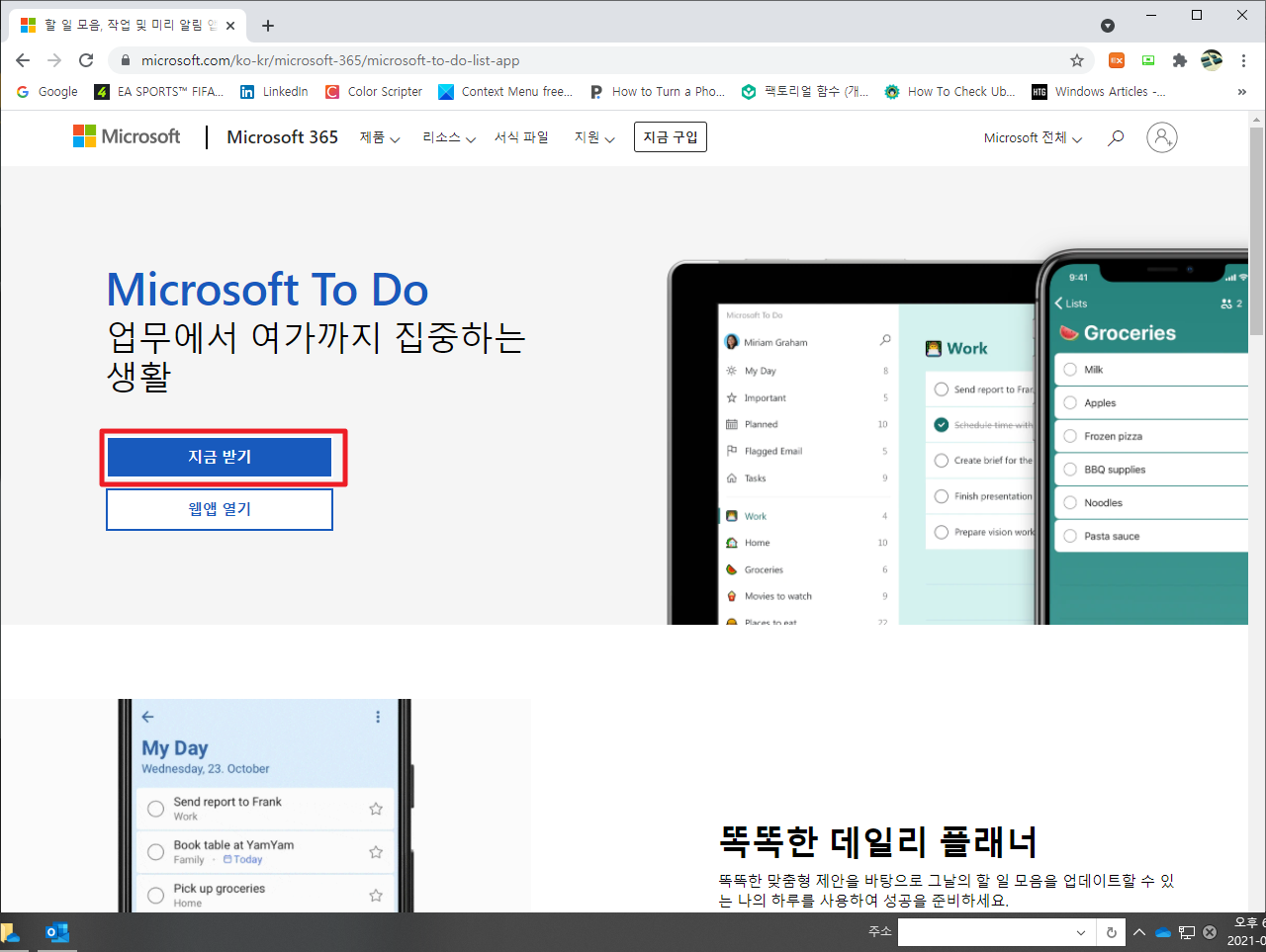Expand the 리소스 menu
The height and width of the screenshot is (952, 1266).
tap(449, 137)
